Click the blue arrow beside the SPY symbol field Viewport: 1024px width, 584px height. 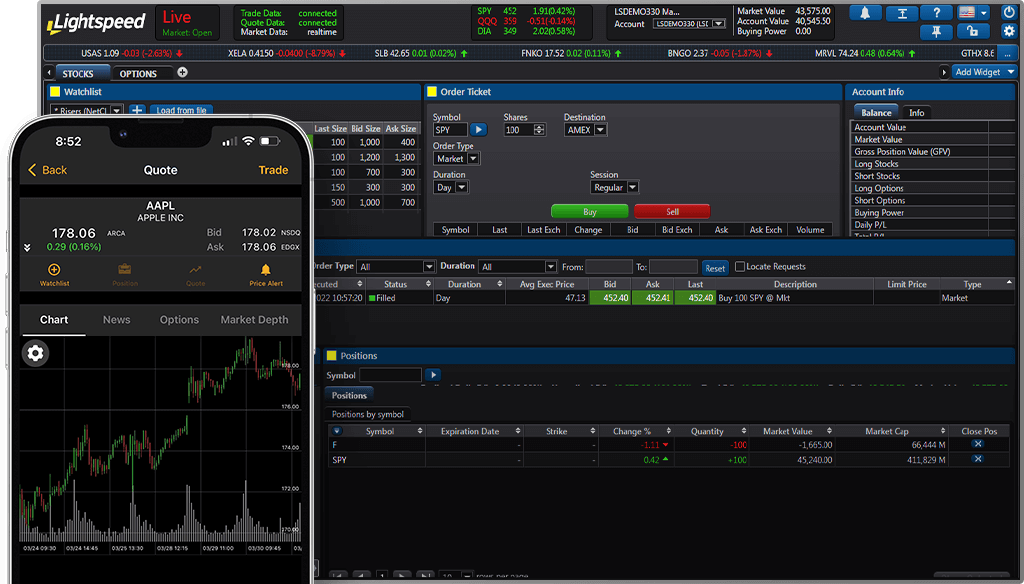[x=479, y=129]
